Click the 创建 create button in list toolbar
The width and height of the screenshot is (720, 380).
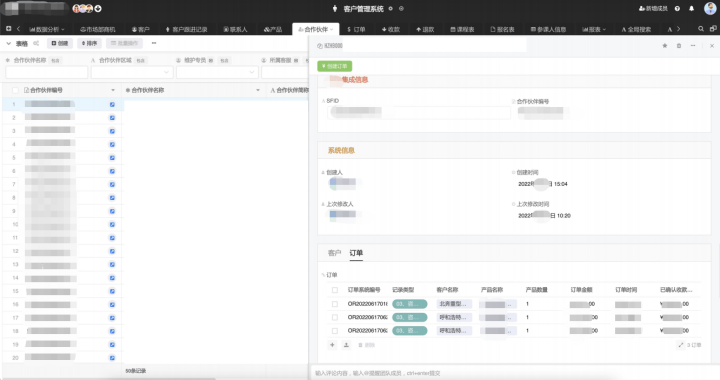(60, 43)
